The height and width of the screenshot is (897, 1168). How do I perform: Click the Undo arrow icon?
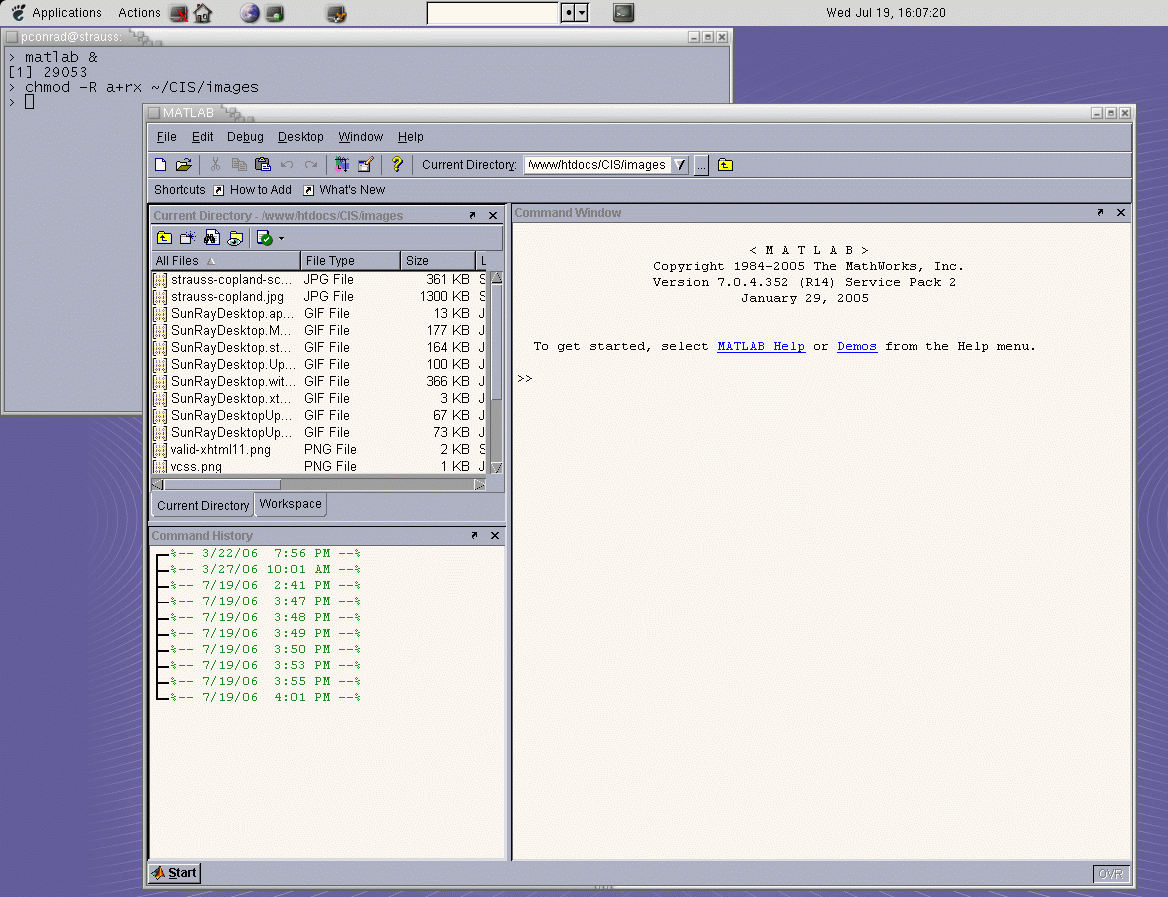pos(287,165)
